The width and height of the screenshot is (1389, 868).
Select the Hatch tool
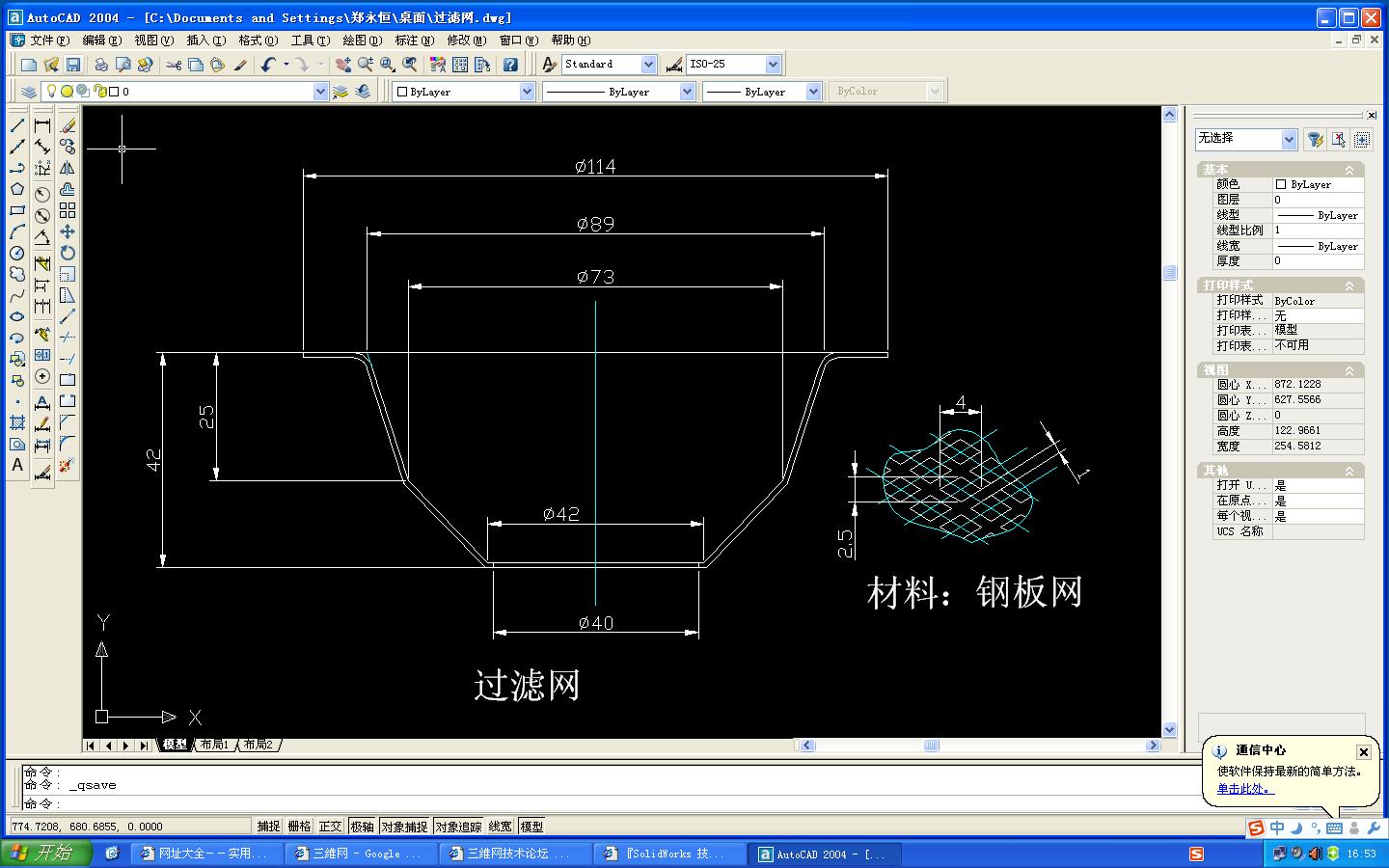(17, 422)
